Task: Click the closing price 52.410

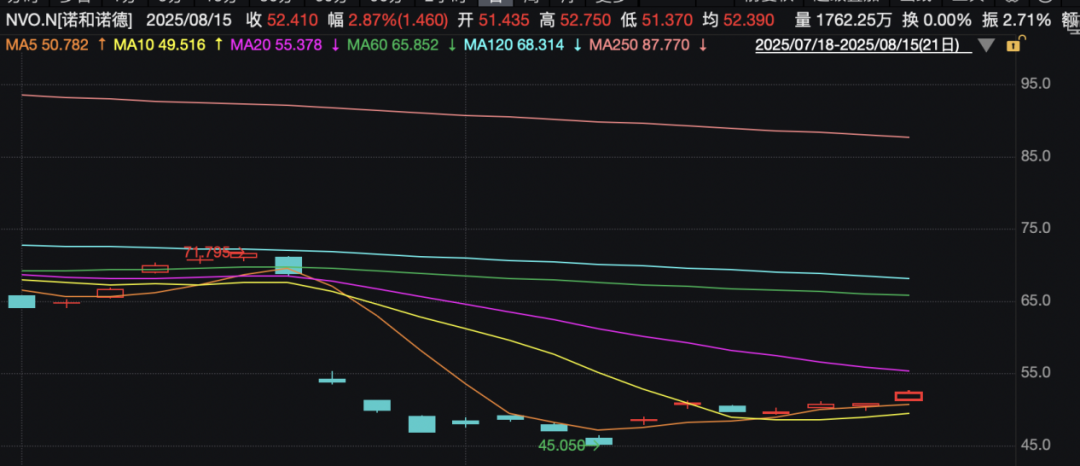Action: [291, 20]
